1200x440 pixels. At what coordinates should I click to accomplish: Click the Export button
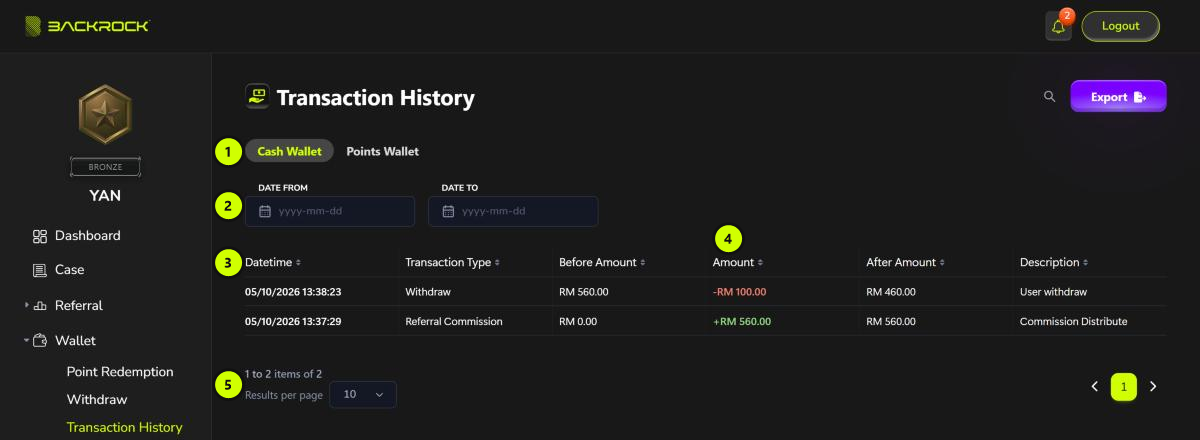point(1118,96)
